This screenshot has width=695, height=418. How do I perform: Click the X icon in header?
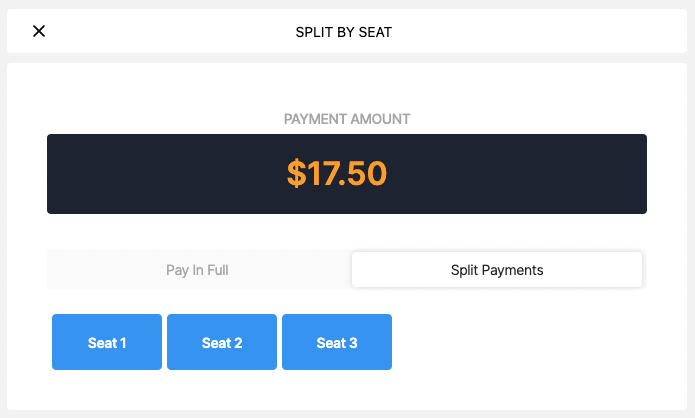(x=39, y=31)
